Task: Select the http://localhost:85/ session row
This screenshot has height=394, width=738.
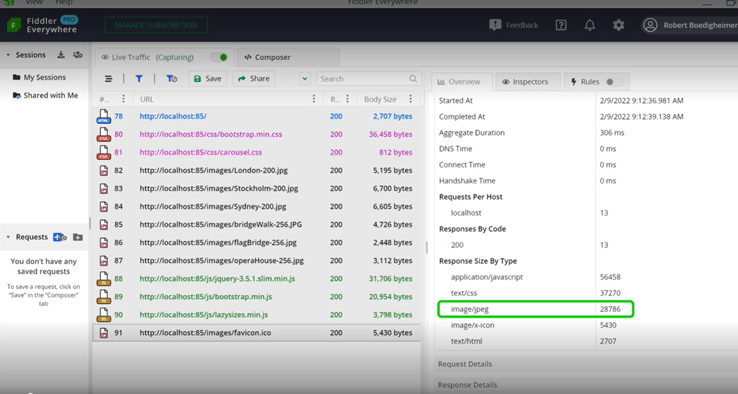Action: click(257, 116)
